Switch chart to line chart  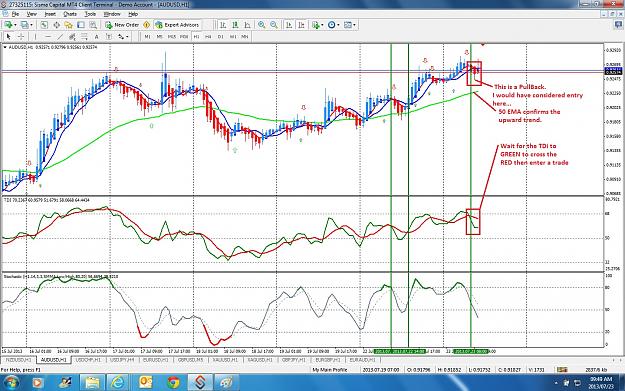click(248, 25)
